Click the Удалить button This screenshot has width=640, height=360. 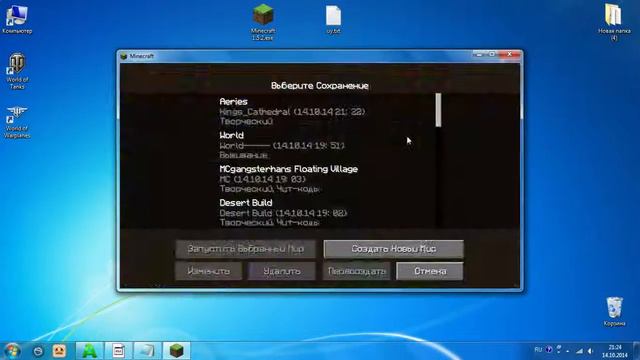[282, 271]
